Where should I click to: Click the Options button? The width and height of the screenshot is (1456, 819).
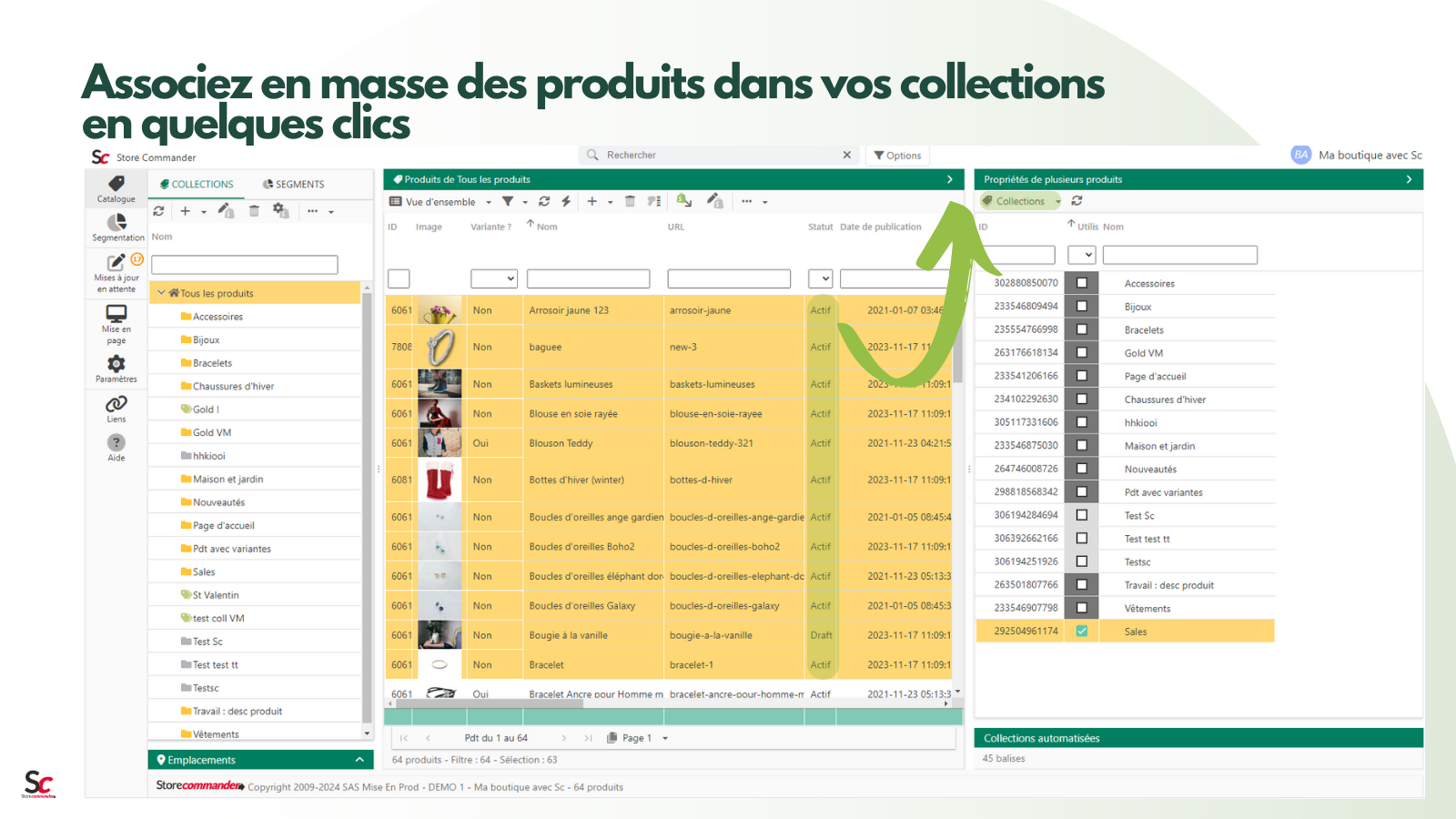tap(897, 156)
